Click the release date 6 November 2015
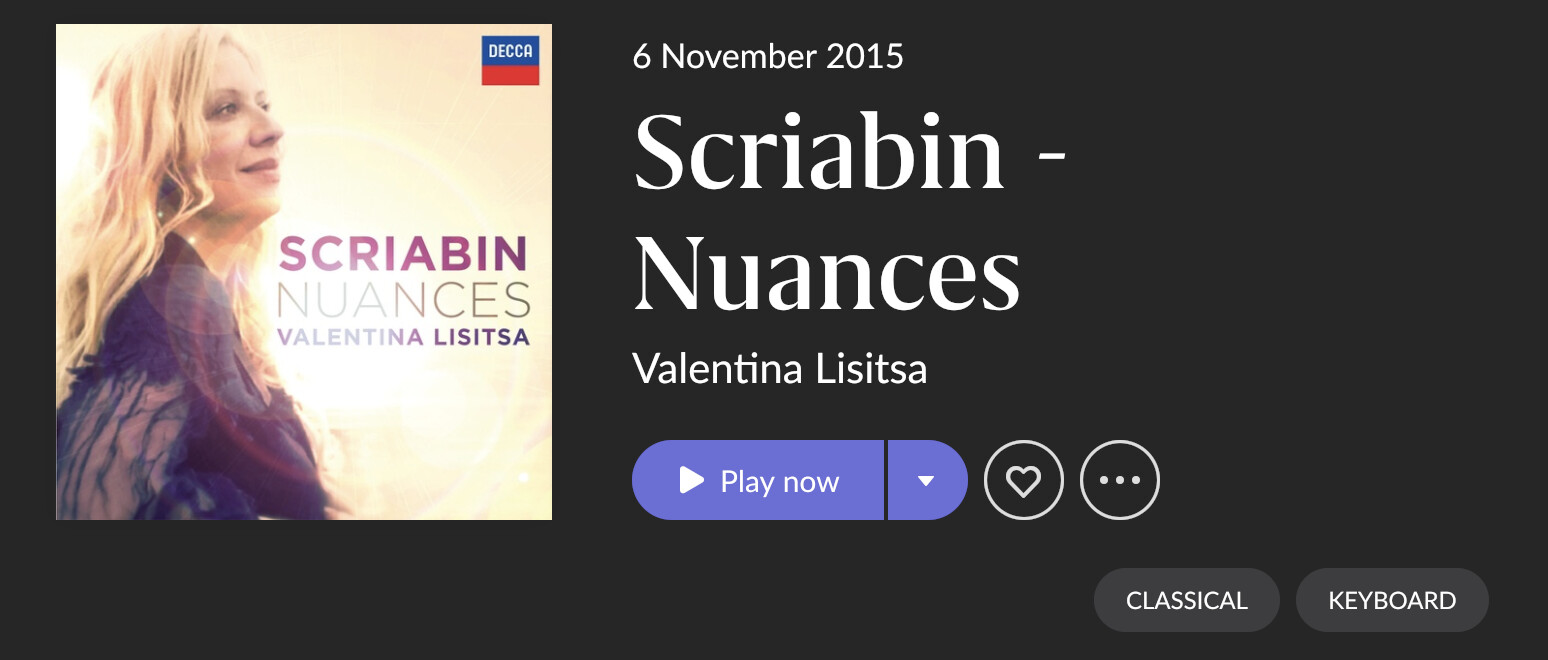The height and width of the screenshot is (660, 1548). [768, 56]
